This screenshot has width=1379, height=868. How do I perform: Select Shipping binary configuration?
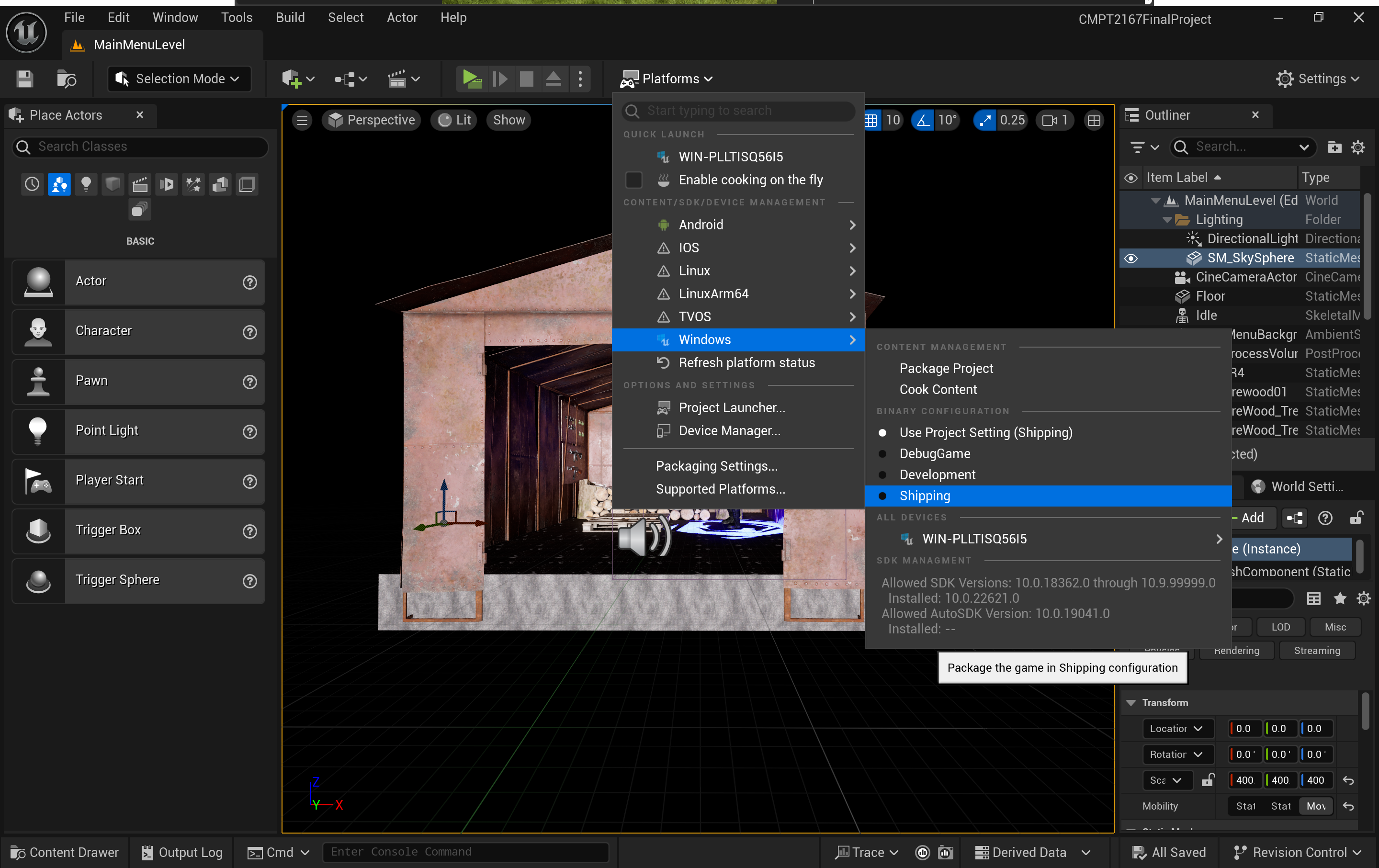(1048, 496)
